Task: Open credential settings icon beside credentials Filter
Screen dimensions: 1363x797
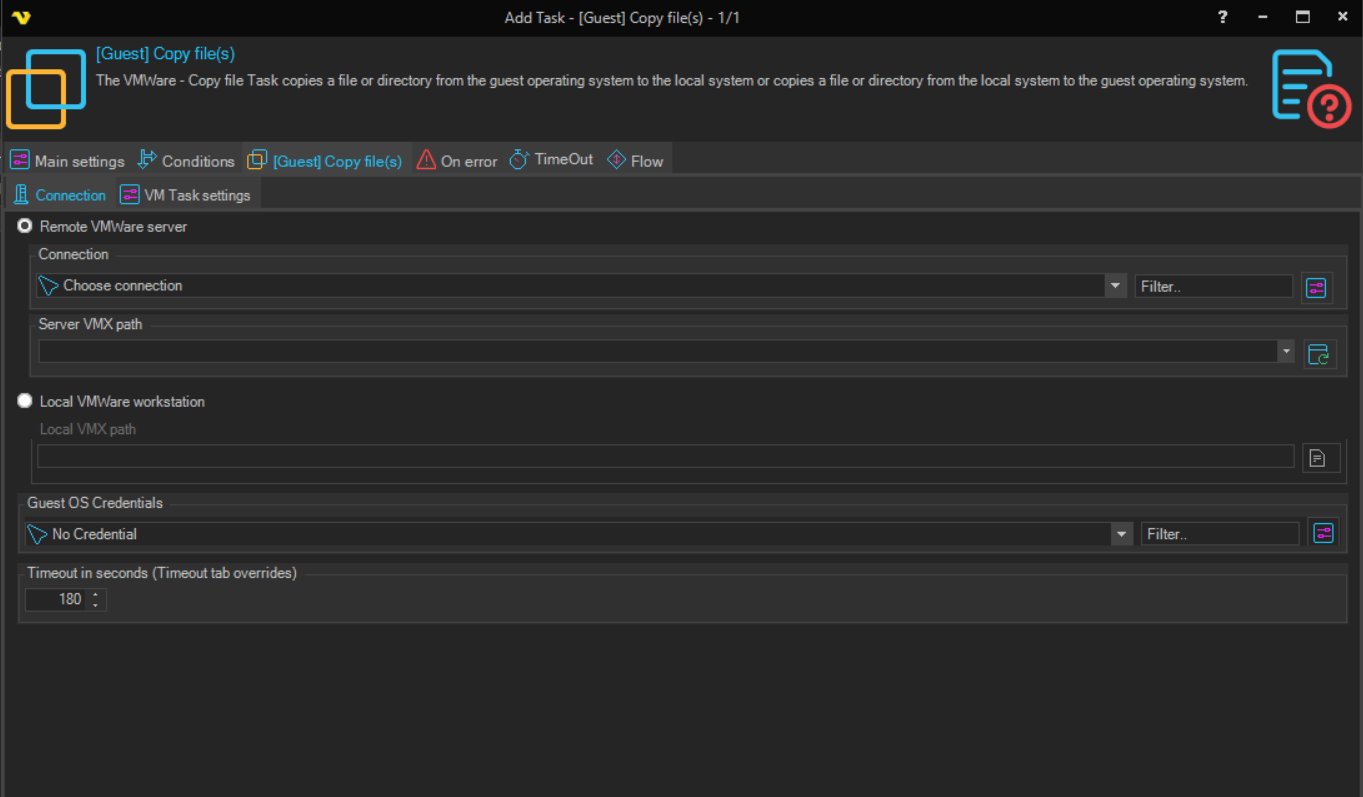Action: pyautogui.click(x=1323, y=533)
